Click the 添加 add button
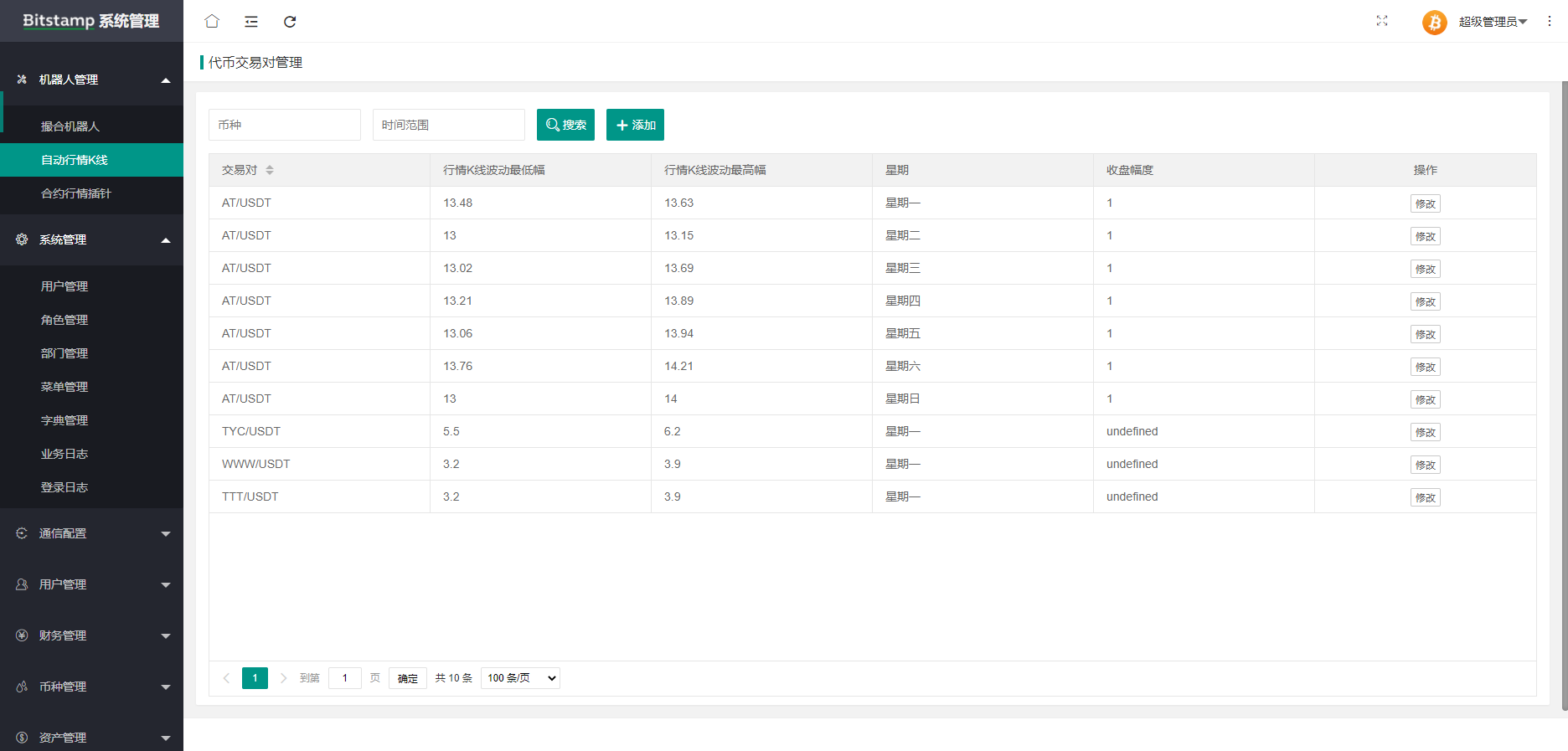 635,125
